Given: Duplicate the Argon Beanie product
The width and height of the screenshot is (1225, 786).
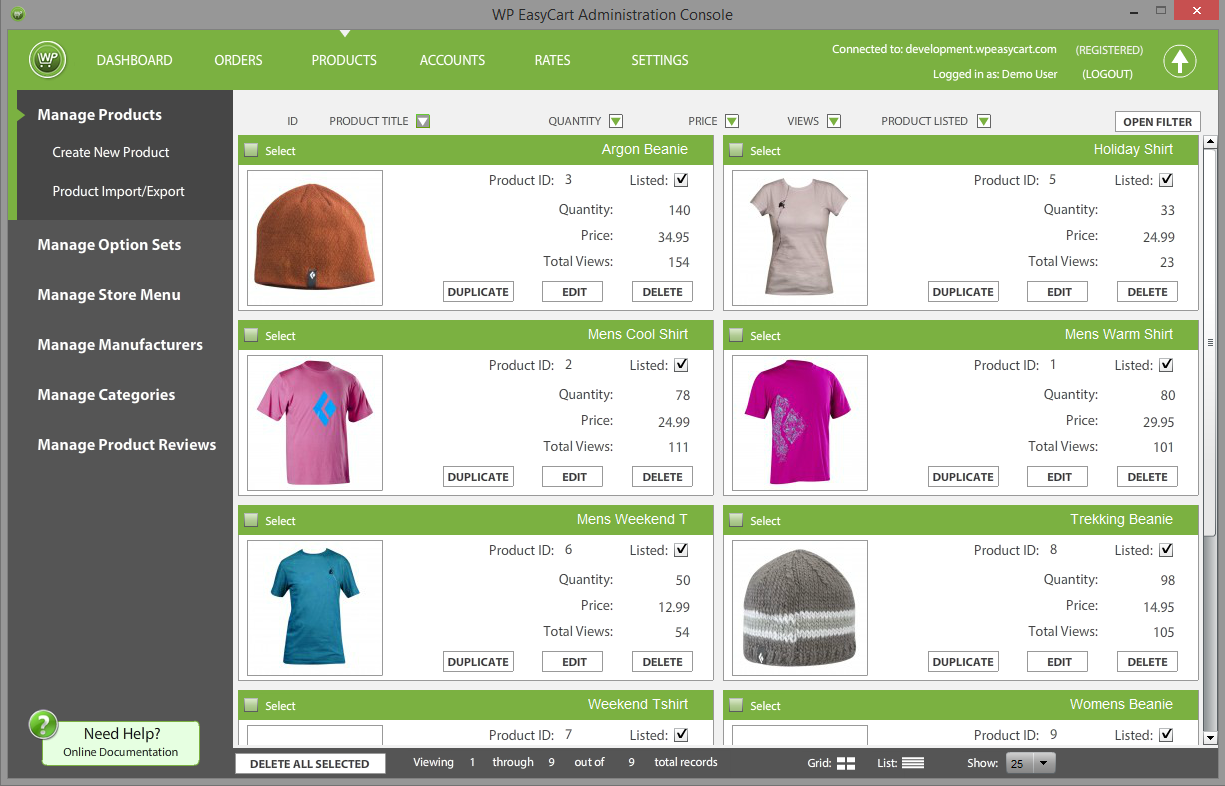Looking at the screenshot, I should click(478, 292).
